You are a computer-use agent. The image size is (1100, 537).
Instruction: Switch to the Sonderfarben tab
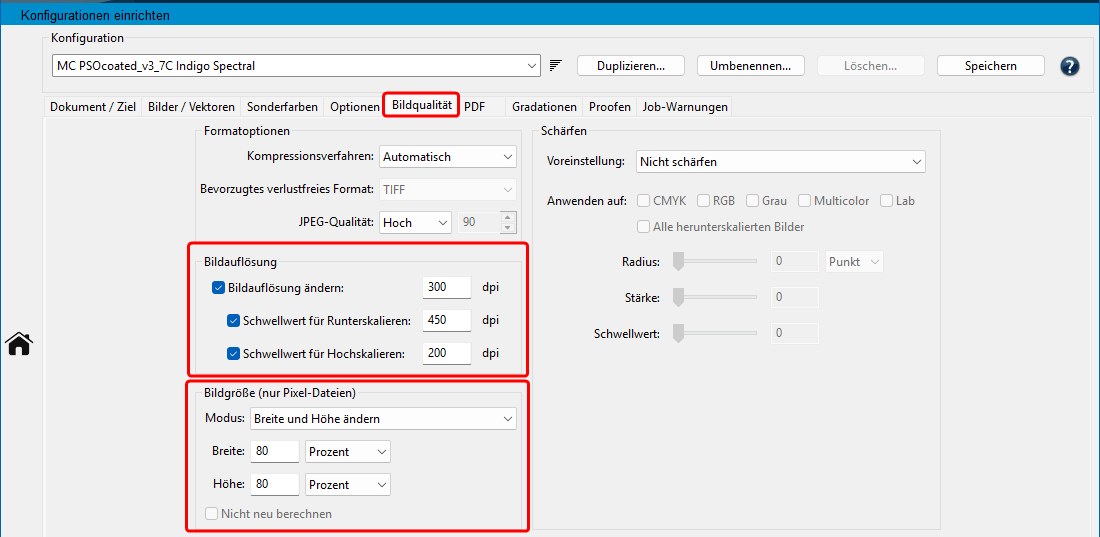(282, 107)
